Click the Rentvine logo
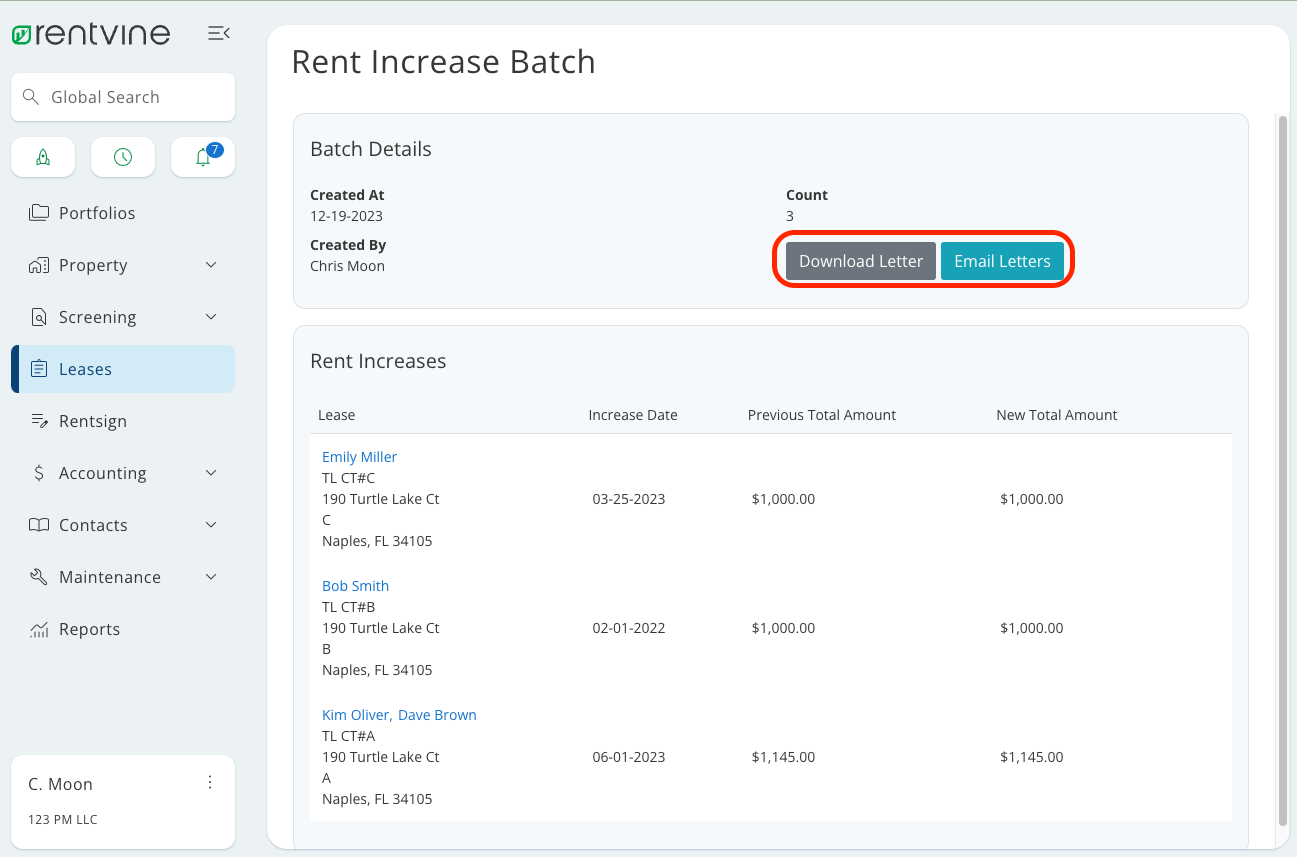This screenshot has height=857, width=1297. click(90, 32)
